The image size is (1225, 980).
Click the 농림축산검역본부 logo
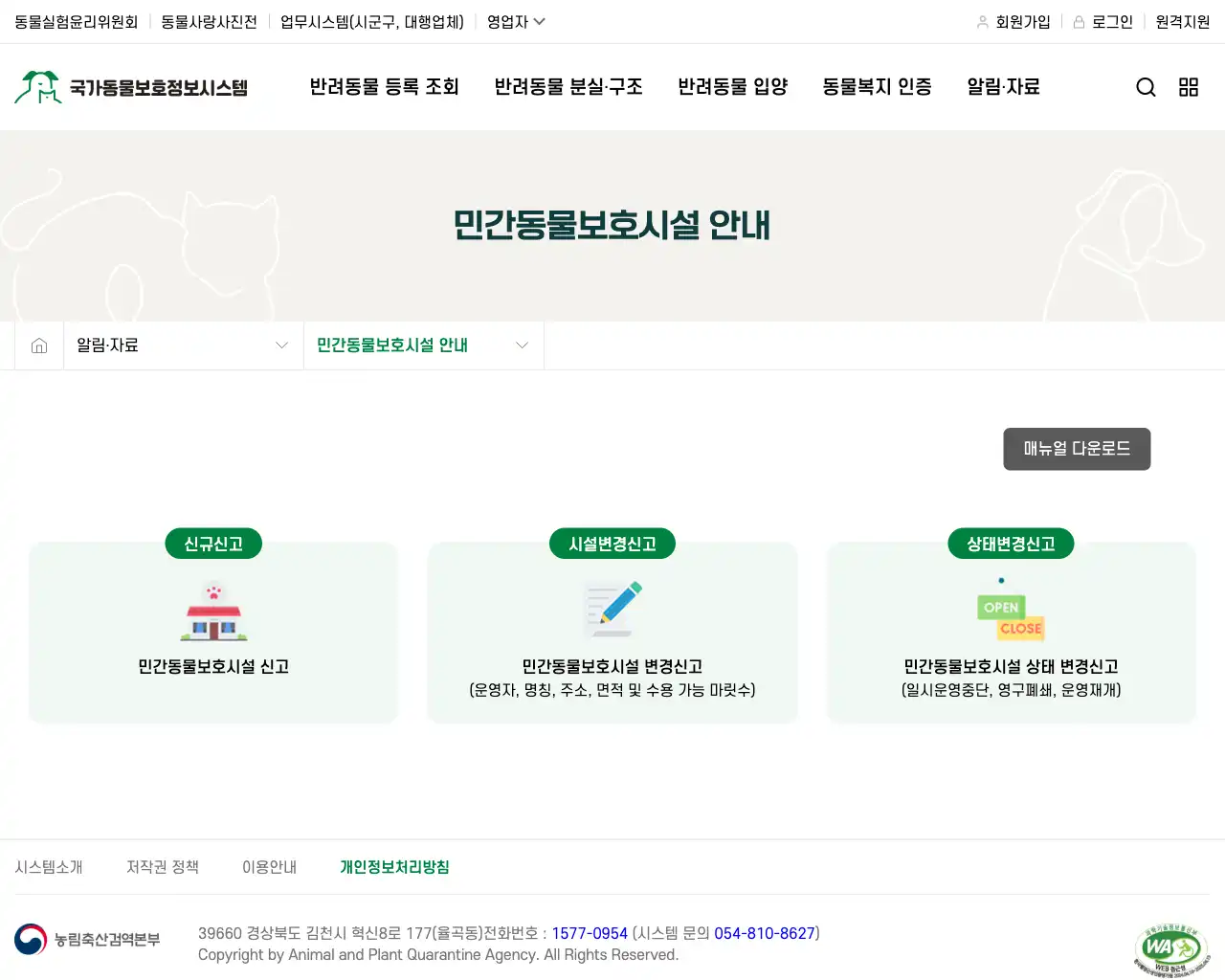pos(87,940)
